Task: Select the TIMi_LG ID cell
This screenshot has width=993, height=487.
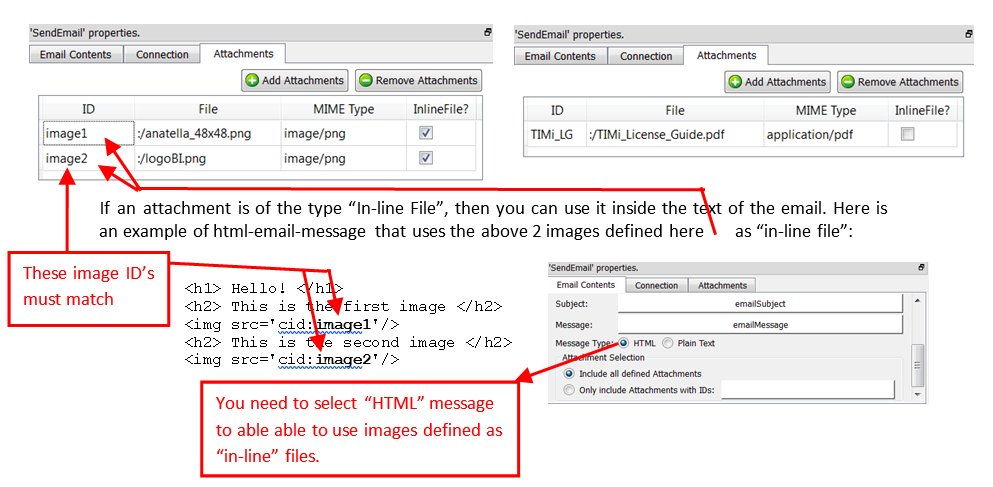Action: 556,134
